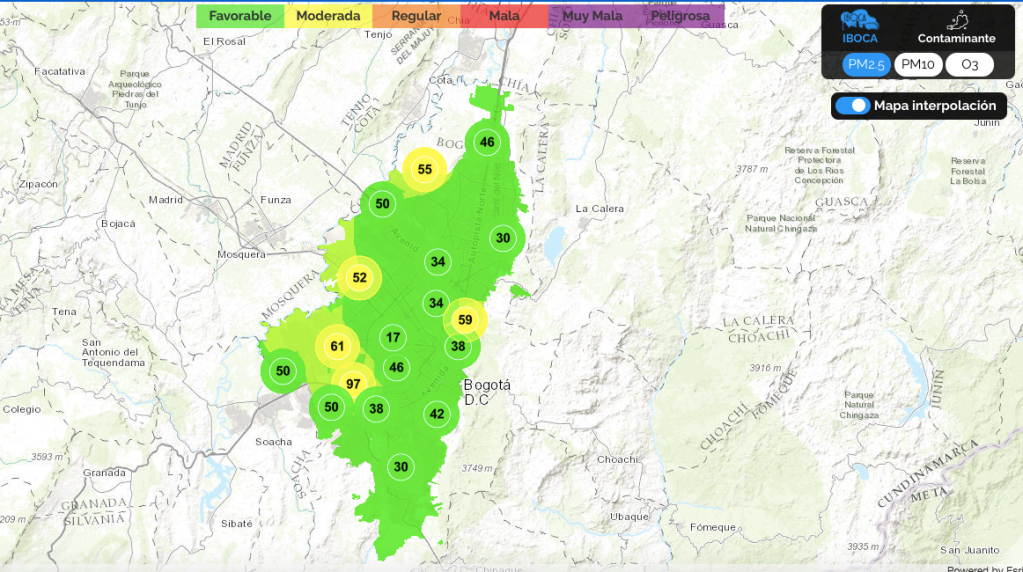Open the green 38 marker below yellow 59
Screen dimensions: 1023x572
pyautogui.click(x=459, y=346)
